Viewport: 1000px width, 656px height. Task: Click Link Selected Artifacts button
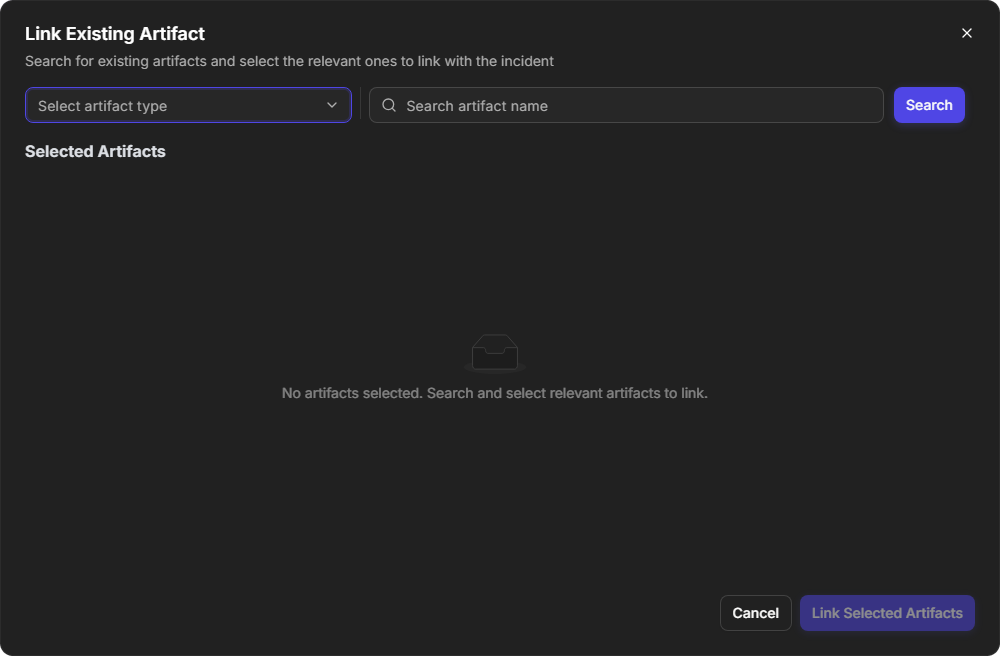(886, 613)
